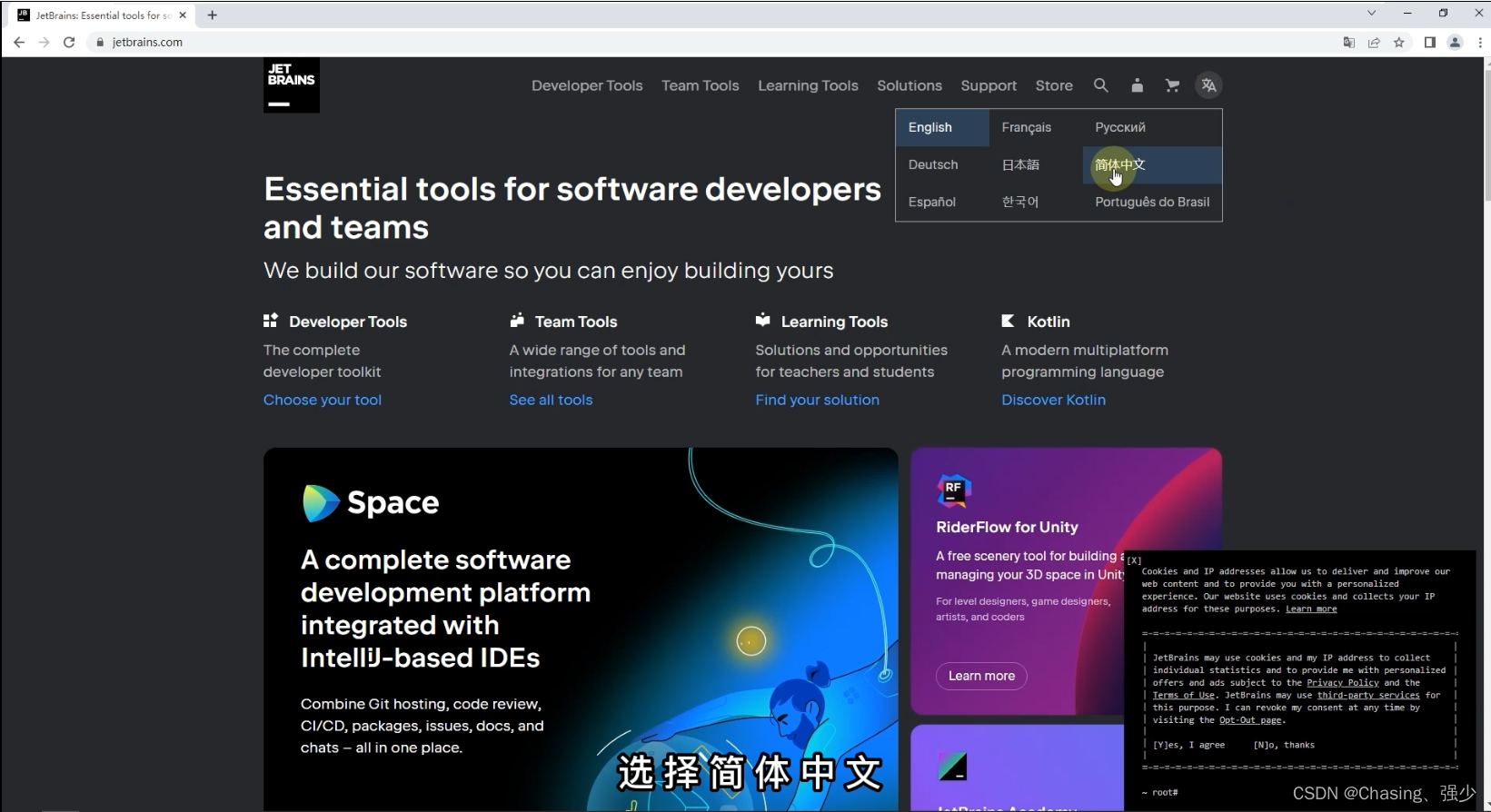The width and height of the screenshot is (1491, 812).
Task: Select Português do Brasil language option
Action: [1152, 202]
